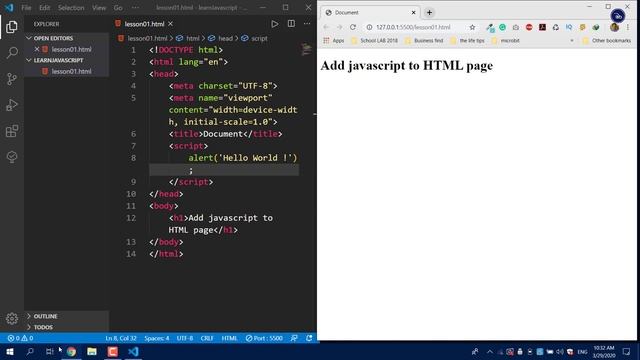
Task: Collapse the Open Editors section
Action: 67,38
